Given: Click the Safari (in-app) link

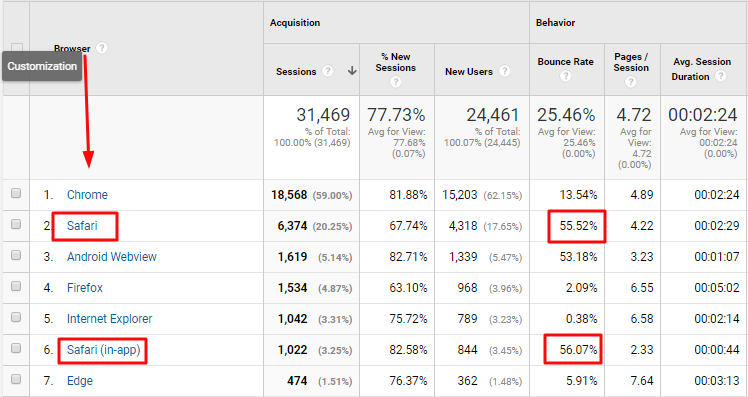Looking at the screenshot, I should (x=104, y=350).
